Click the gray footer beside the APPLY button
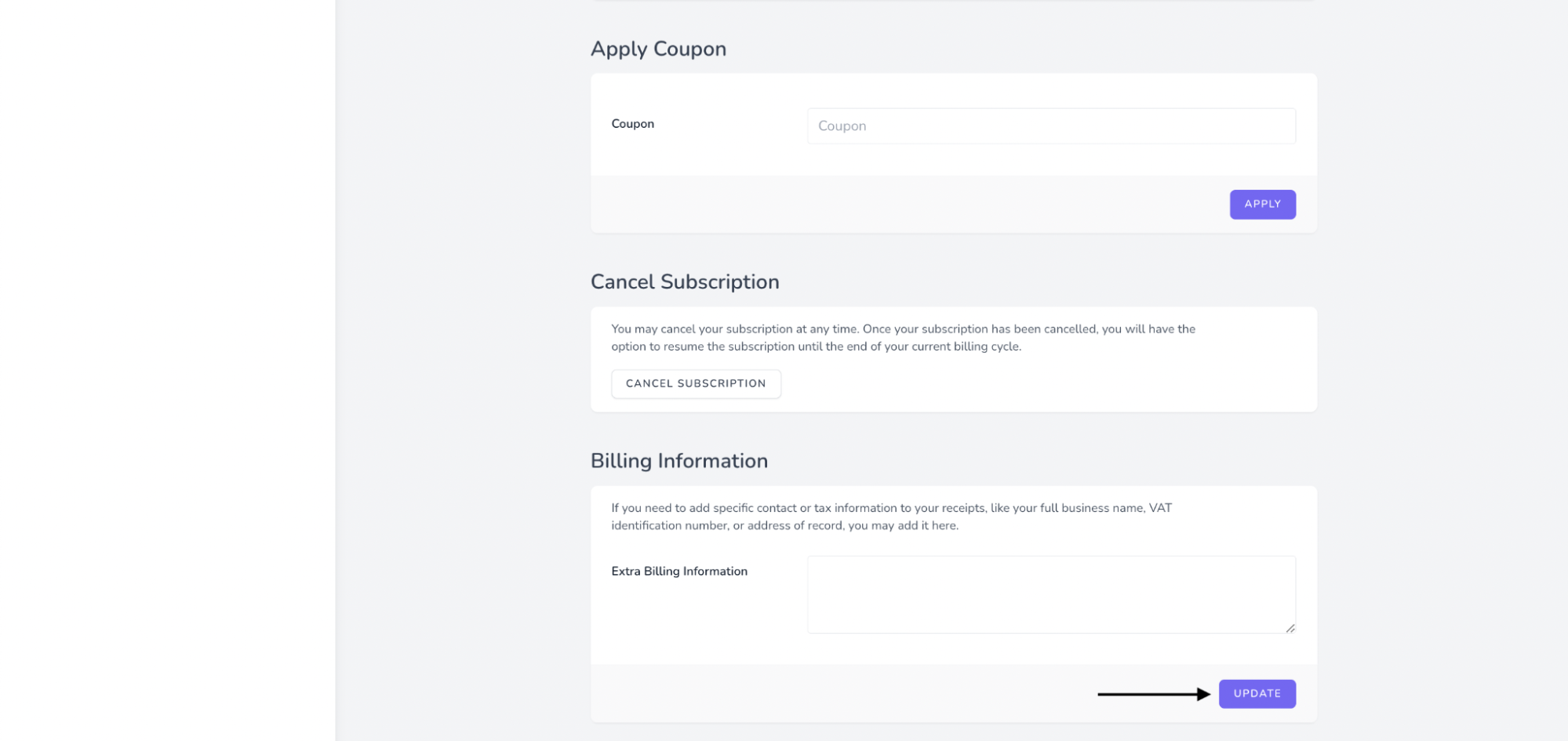The width and height of the screenshot is (1568, 741). click(x=902, y=205)
